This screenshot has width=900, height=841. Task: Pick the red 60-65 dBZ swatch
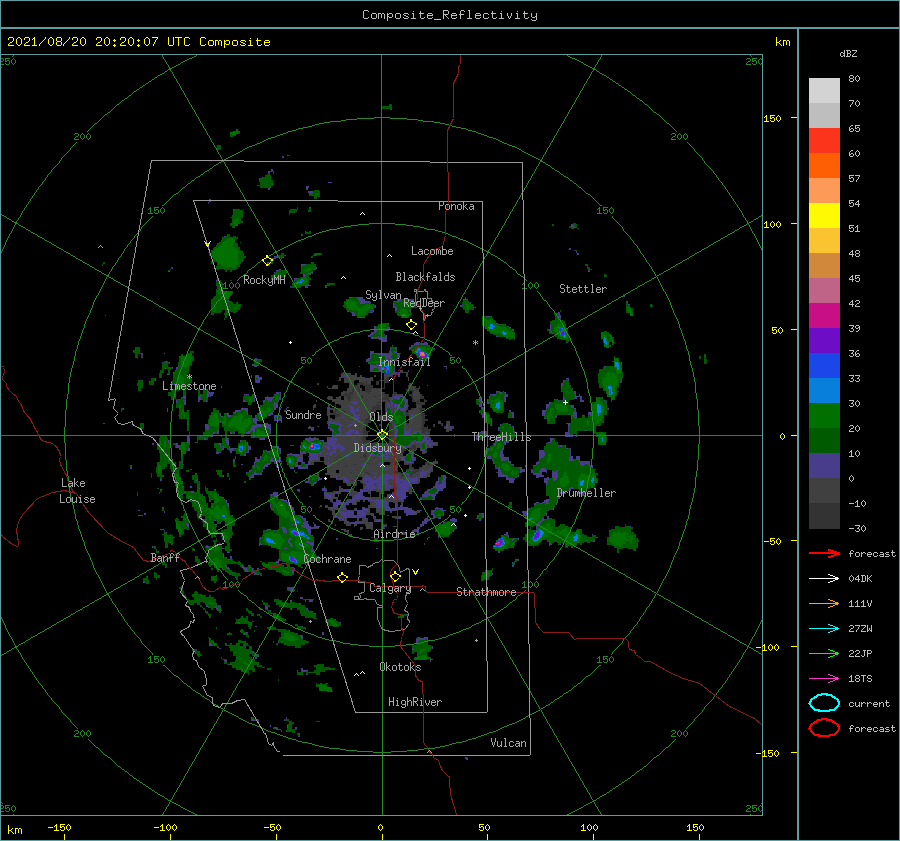coord(824,141)
